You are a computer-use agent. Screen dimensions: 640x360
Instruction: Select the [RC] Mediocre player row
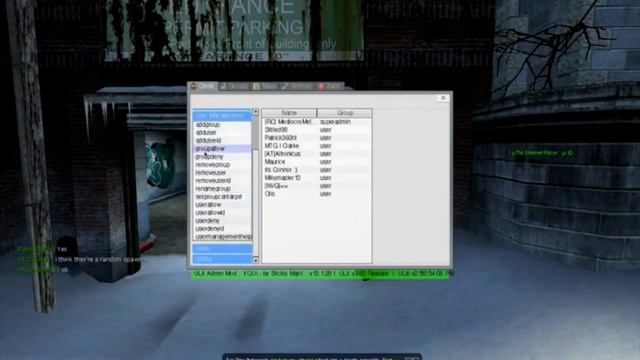tap(317, 122)
